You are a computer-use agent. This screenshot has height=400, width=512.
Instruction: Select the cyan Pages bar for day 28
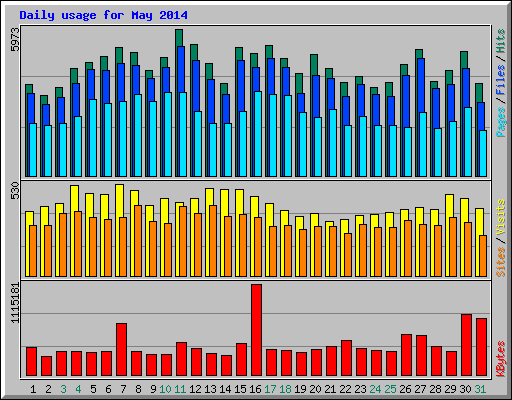point(438,152)
